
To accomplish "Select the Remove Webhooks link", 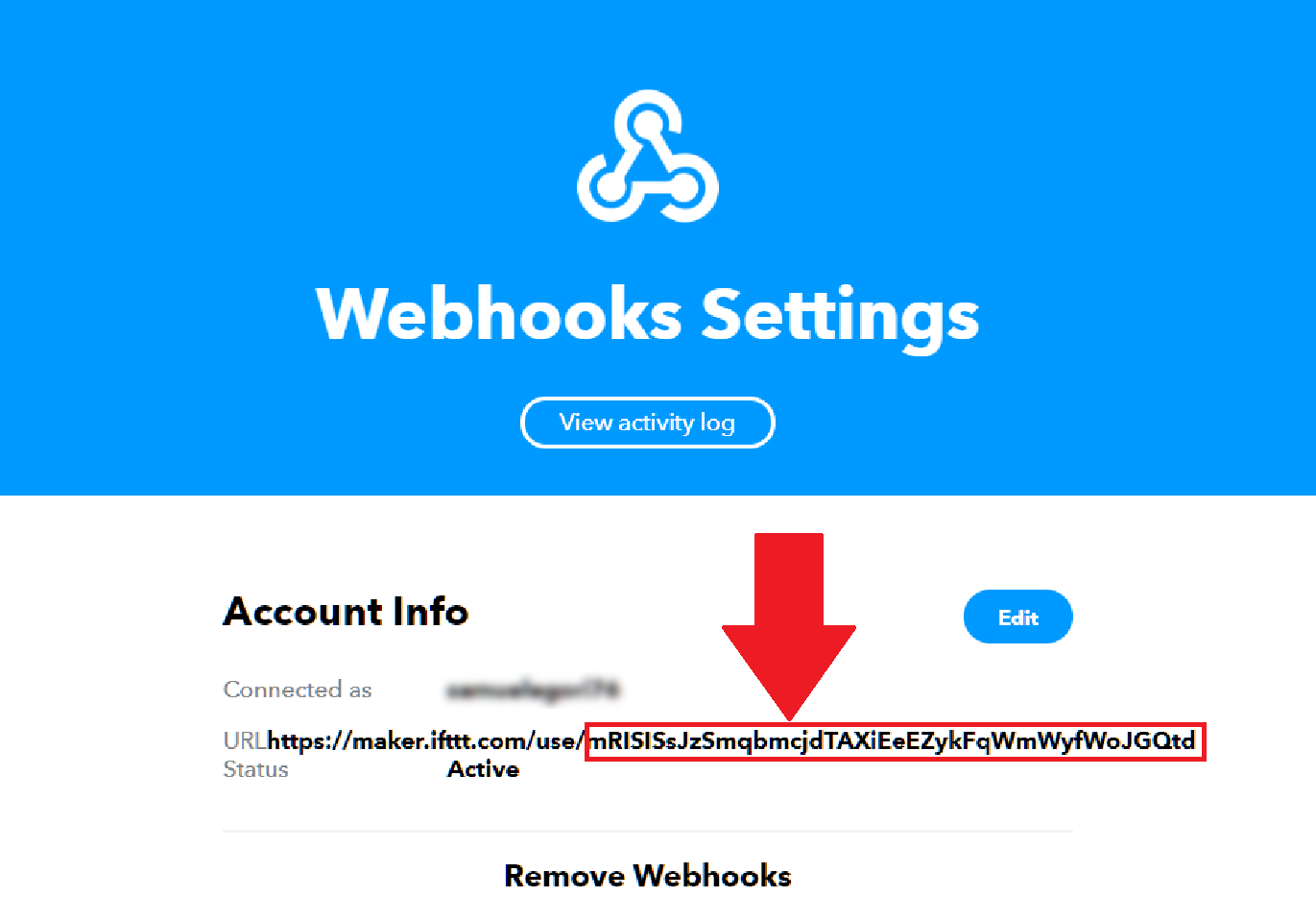I will (x=648, y=876).
